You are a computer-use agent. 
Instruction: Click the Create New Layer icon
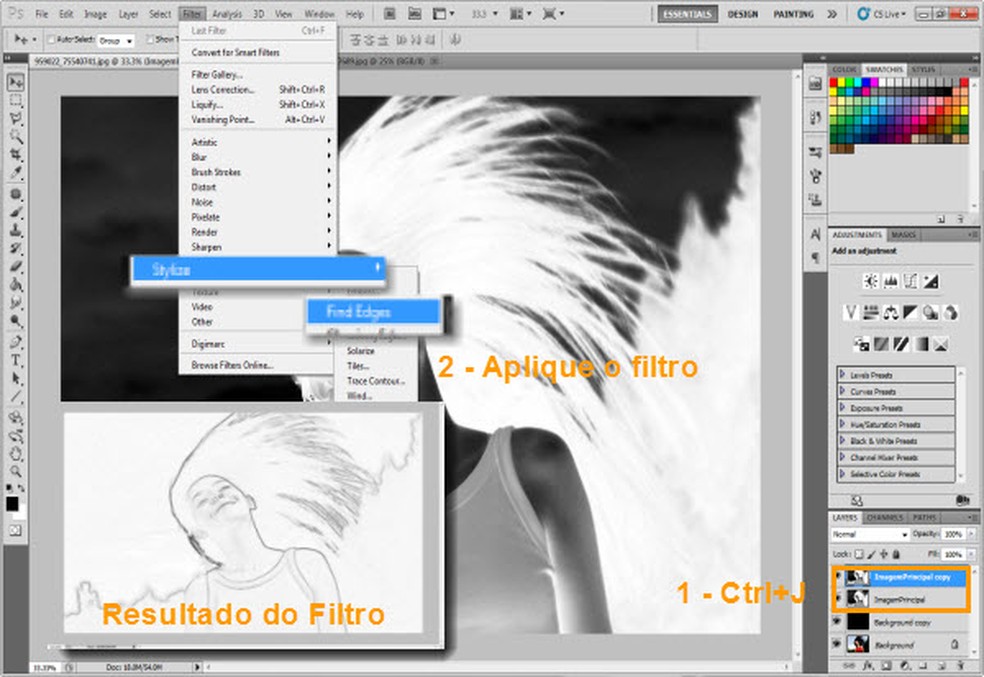coord(941,665)
